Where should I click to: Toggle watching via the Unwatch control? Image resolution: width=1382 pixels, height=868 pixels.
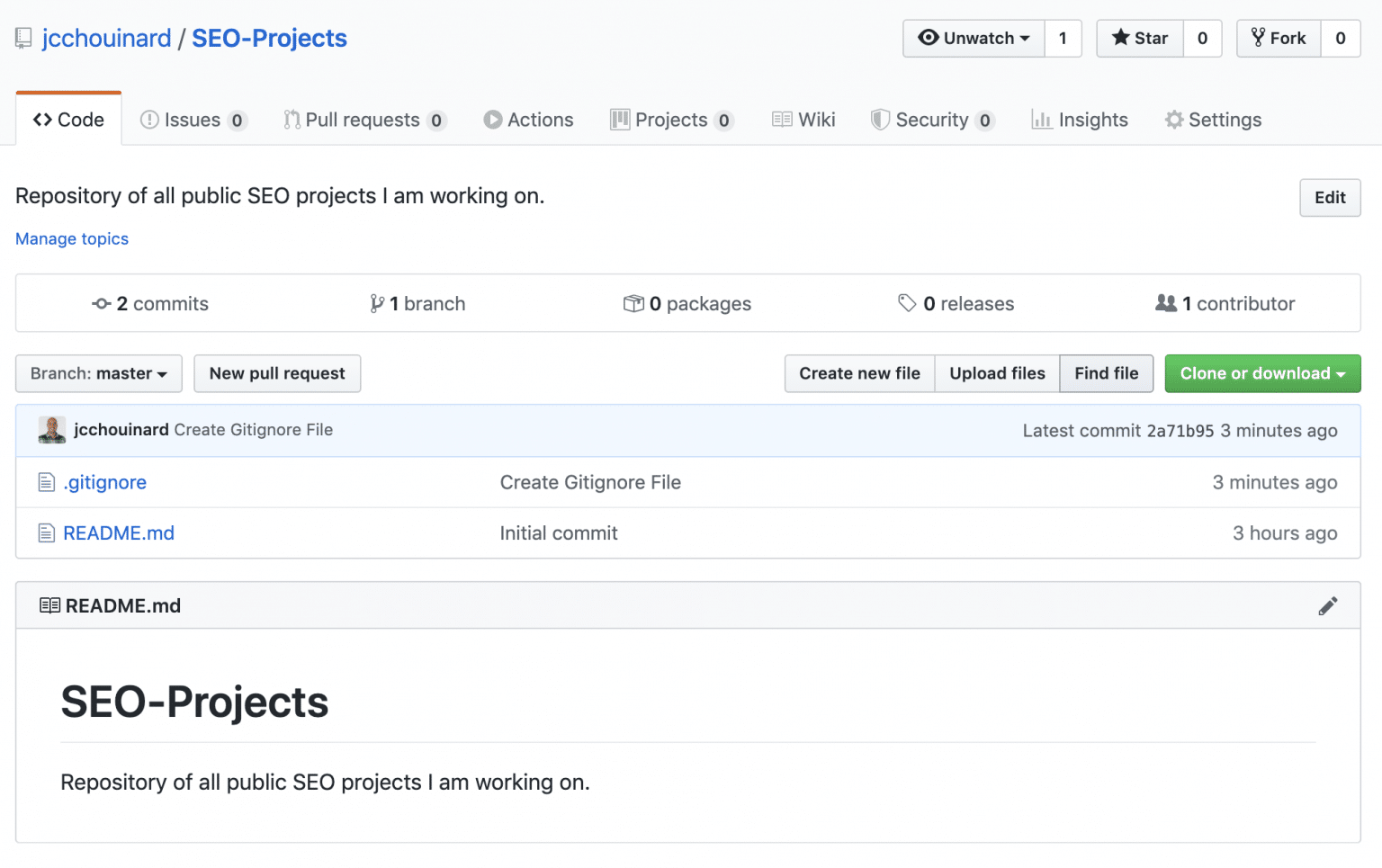[x=973, y=38]
